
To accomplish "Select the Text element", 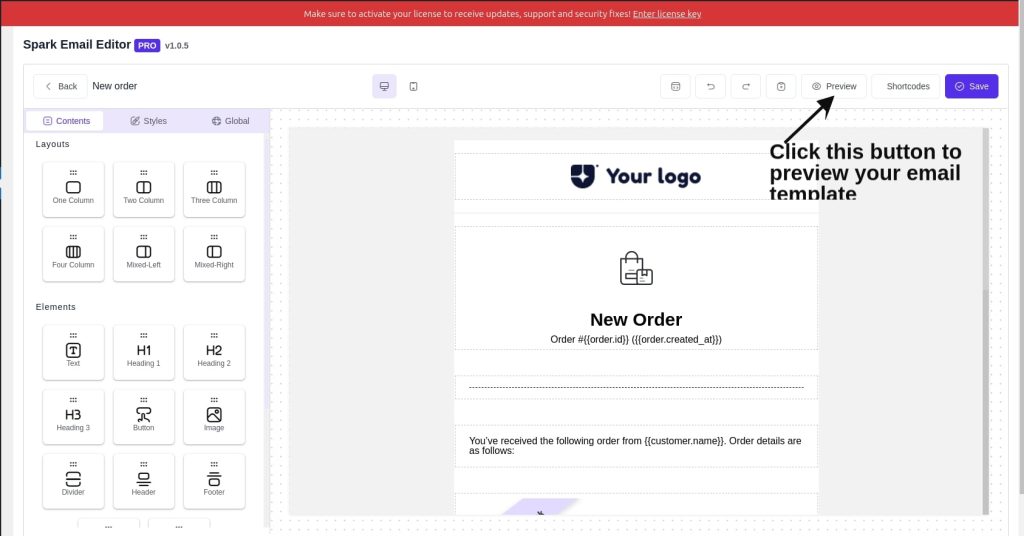I will click(73, 353).
